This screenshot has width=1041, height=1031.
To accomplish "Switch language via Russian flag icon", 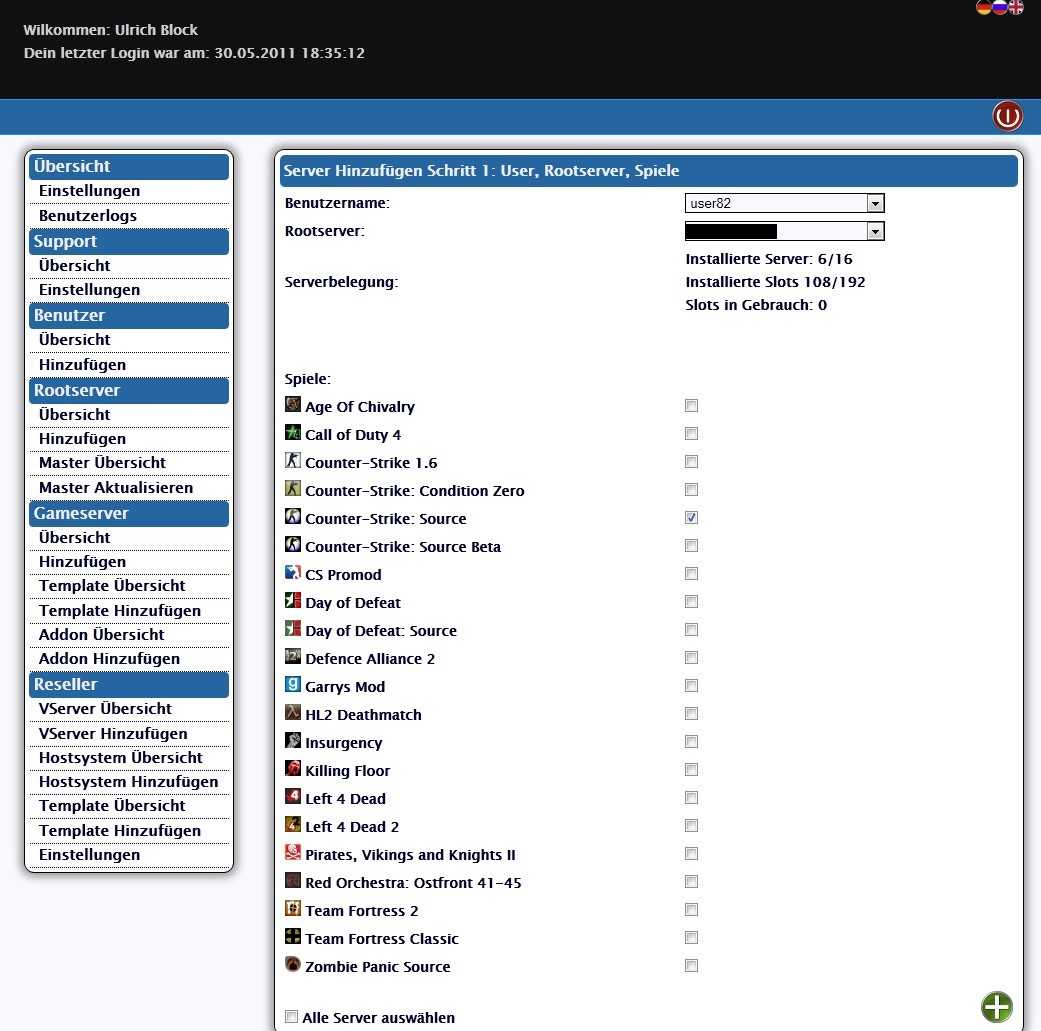I will point(1000,7).
